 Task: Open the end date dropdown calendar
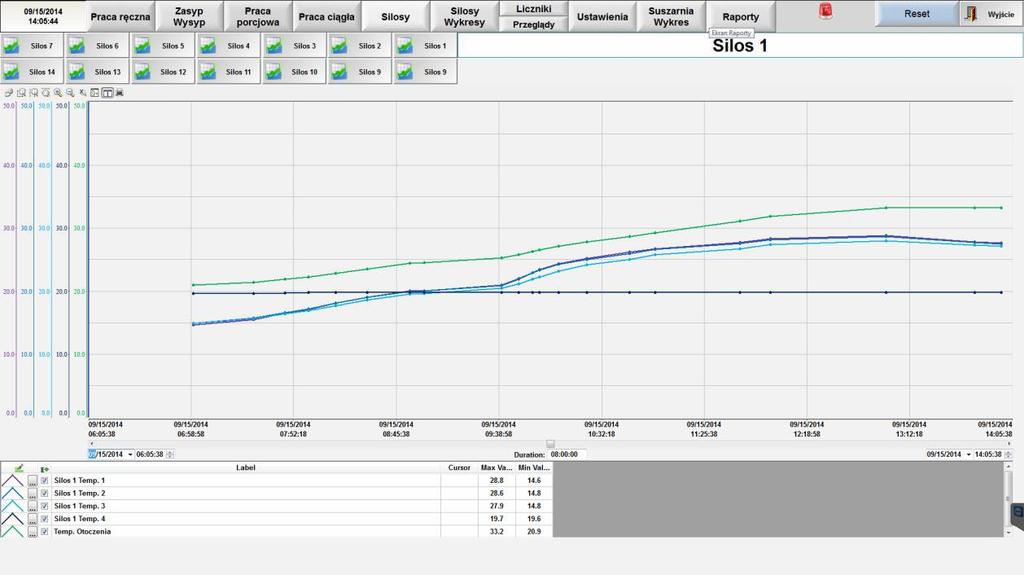pos(968,454)
